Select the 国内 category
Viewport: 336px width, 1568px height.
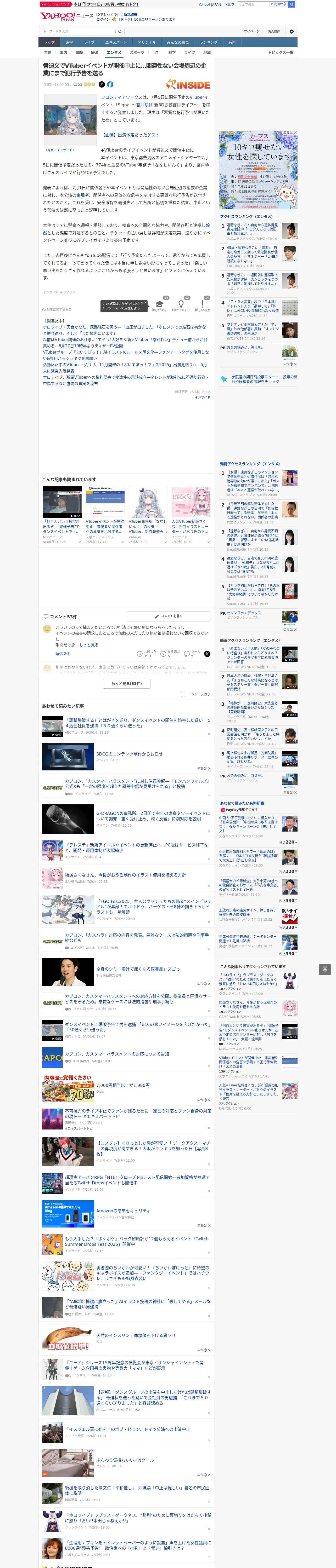(63, 52)
